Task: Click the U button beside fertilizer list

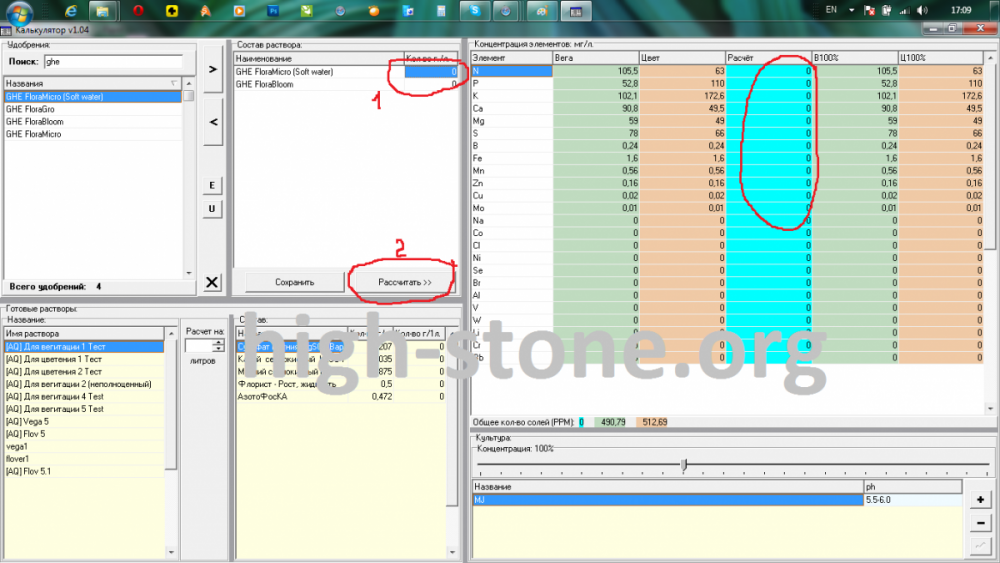Action: pyautogui.click(x=212, y=208)
